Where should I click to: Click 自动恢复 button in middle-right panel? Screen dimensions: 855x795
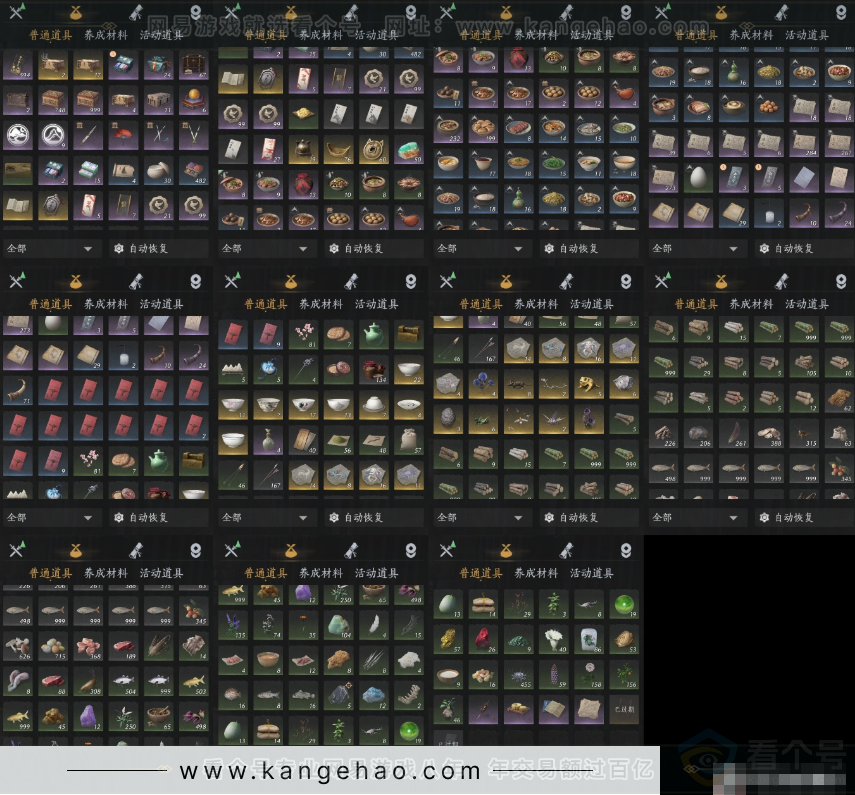pyautogui.click(x=804, y=517)
